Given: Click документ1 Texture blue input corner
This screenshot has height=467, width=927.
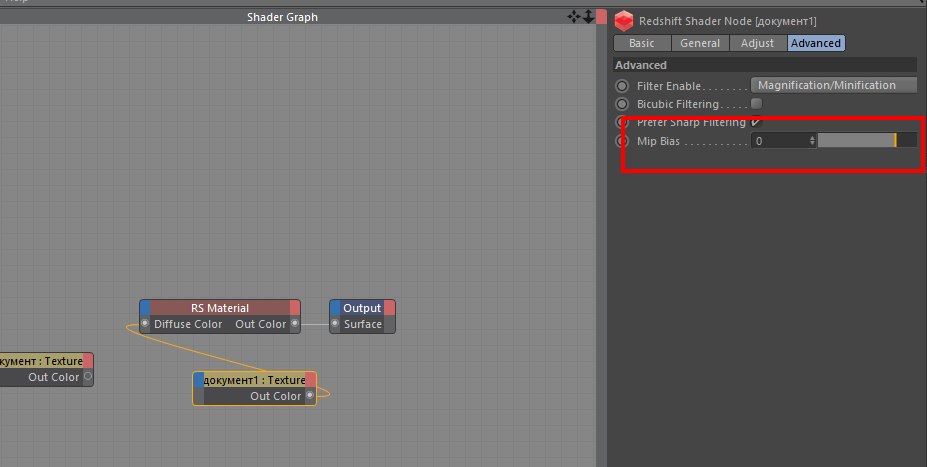Looking at the screenshot, I should (199, 380).
